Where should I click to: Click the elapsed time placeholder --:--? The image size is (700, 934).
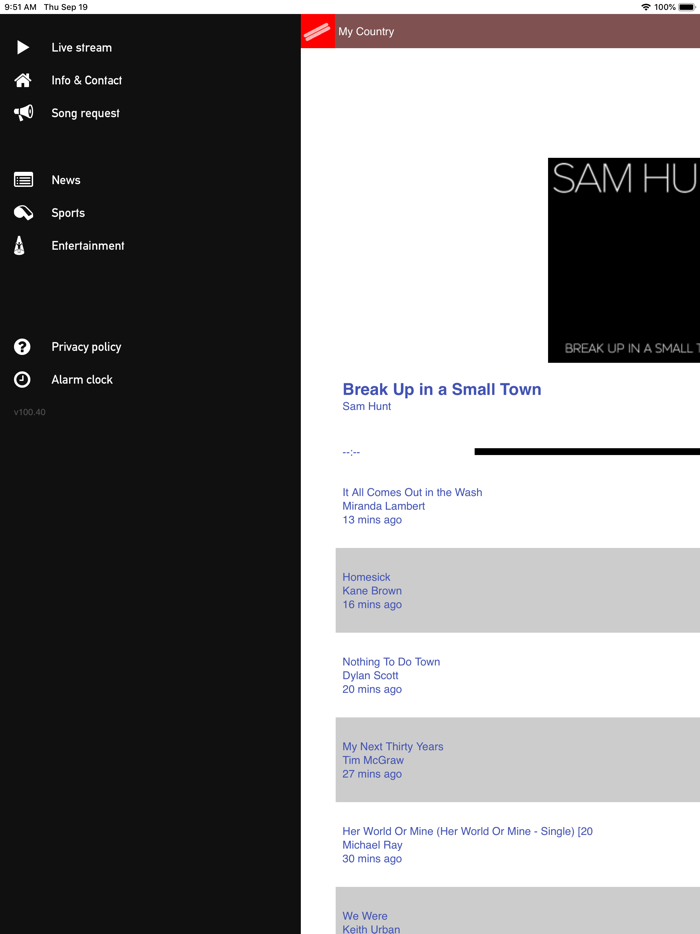351,452
